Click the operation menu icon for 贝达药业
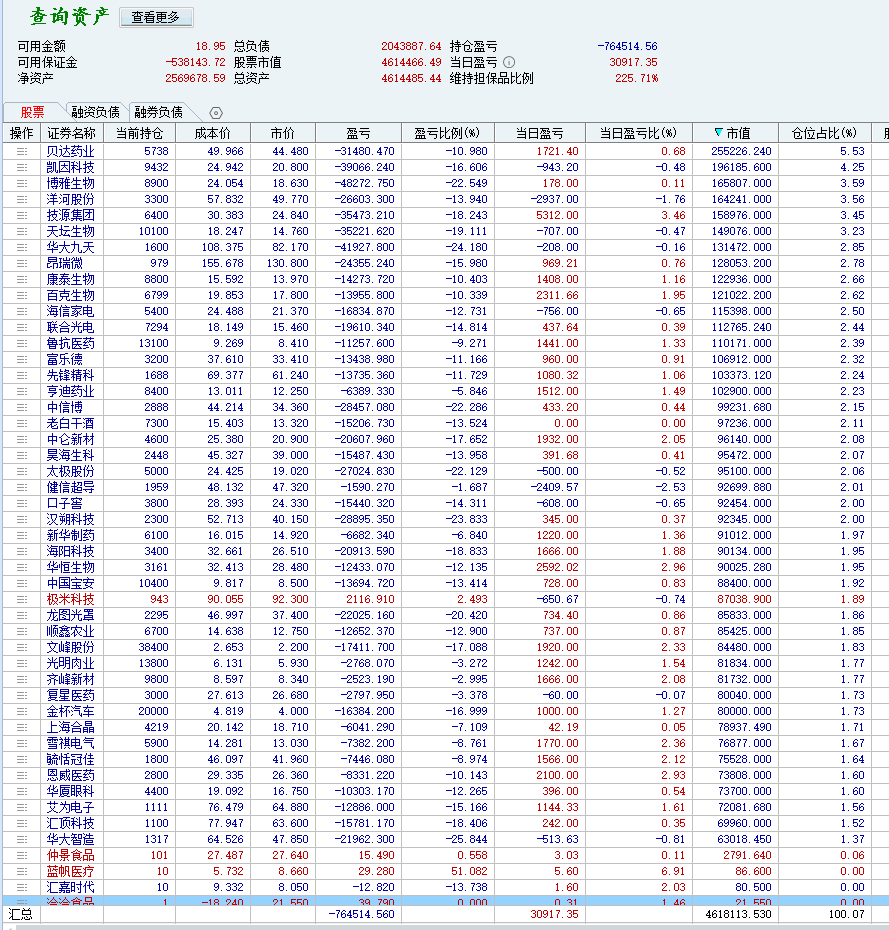 [x=21, y=151]
